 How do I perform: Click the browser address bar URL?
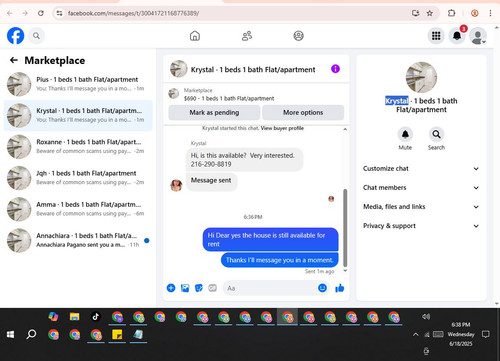[133, 13]
